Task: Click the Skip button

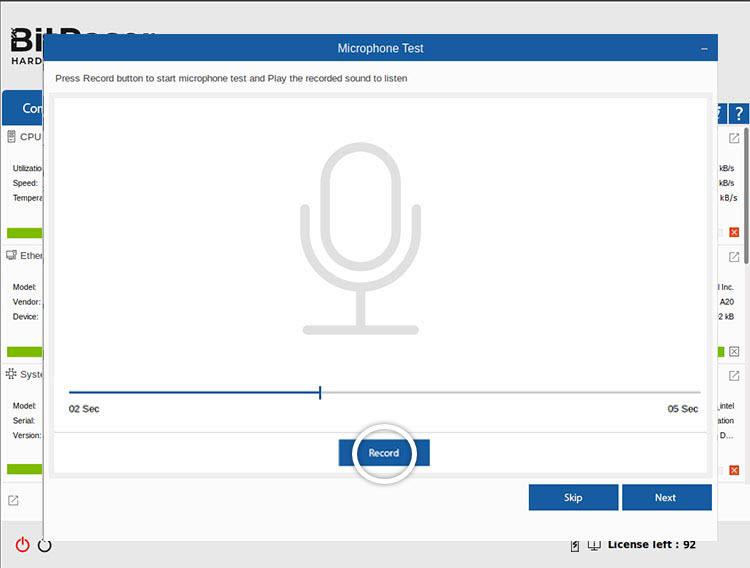Action: 573,497
